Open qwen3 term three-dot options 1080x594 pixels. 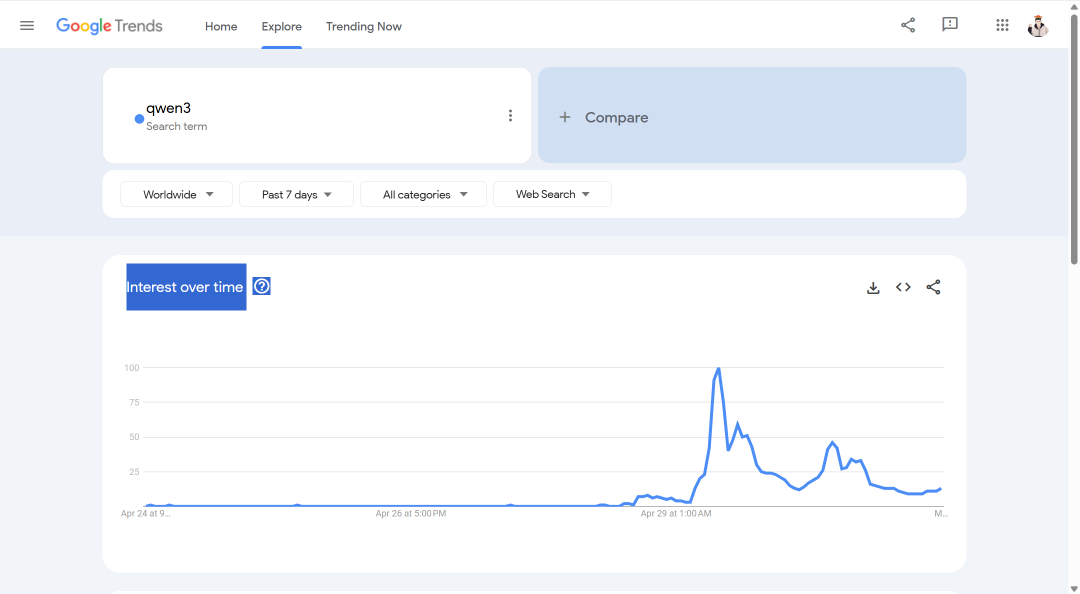tap(510, 116)
